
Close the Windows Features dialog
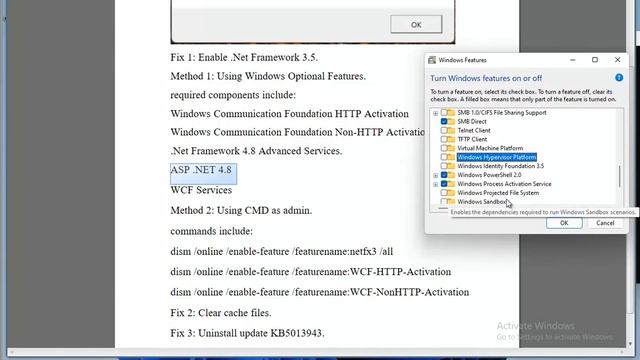pyautogui.click(x=617, y=60)
